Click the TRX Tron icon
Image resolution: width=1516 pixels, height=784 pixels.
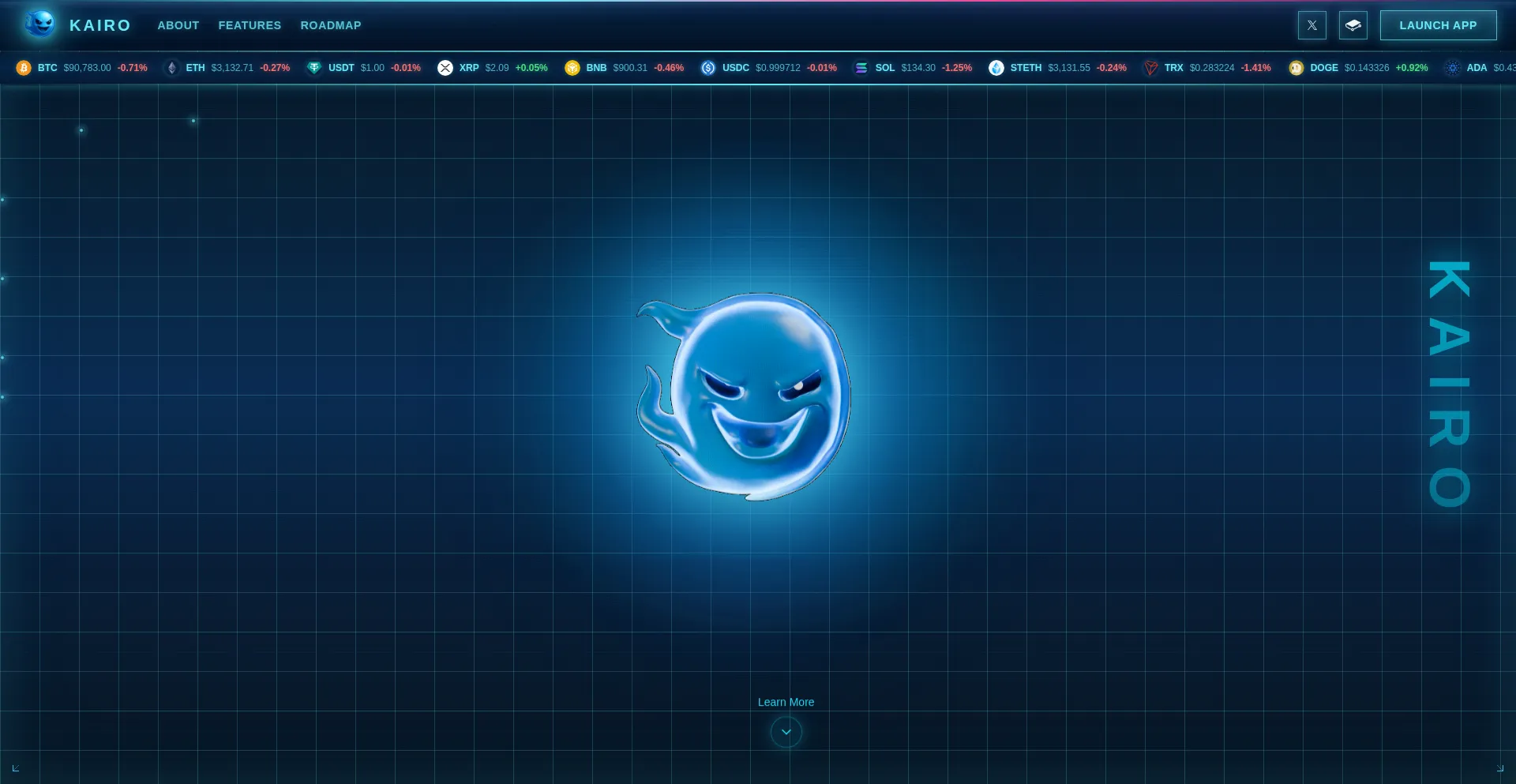pyautogui.click(x=1150, y=68)
